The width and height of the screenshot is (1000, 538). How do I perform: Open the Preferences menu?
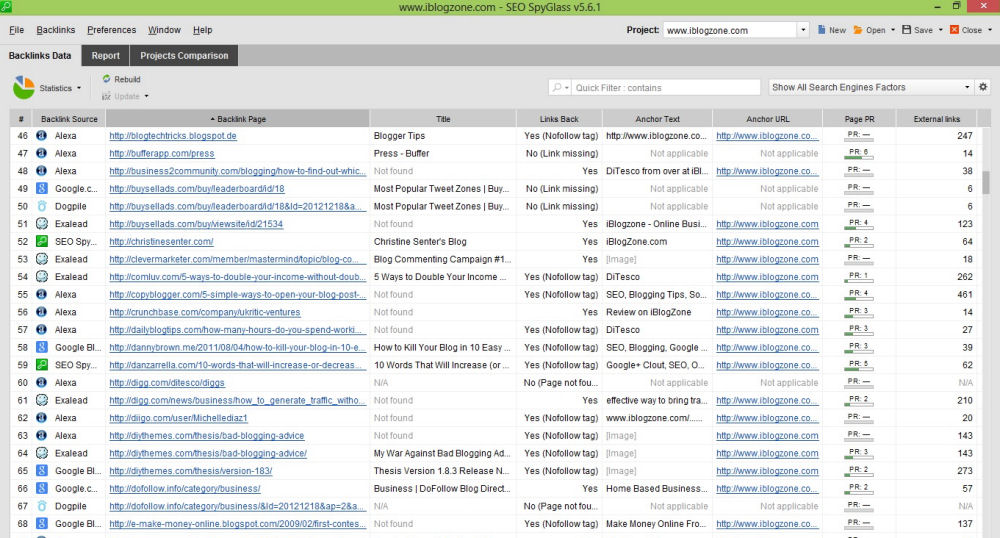pyautogui.click(x=112, y=30)
